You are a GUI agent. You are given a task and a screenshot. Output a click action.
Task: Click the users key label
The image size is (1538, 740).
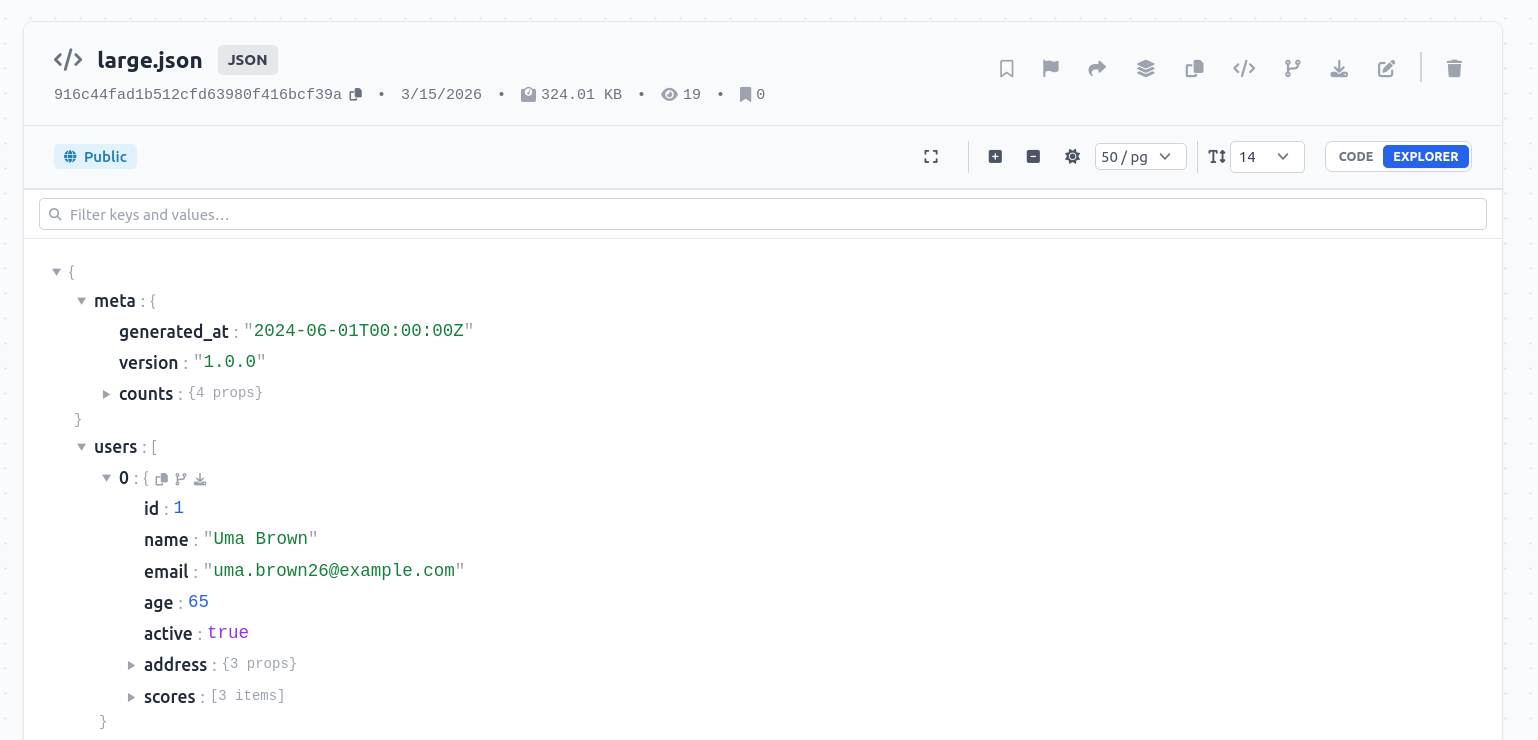click(x=115, y=447)
